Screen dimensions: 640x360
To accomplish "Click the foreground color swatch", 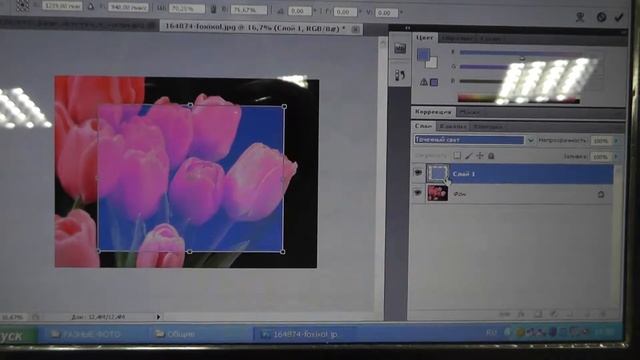I will click(423, 55).
